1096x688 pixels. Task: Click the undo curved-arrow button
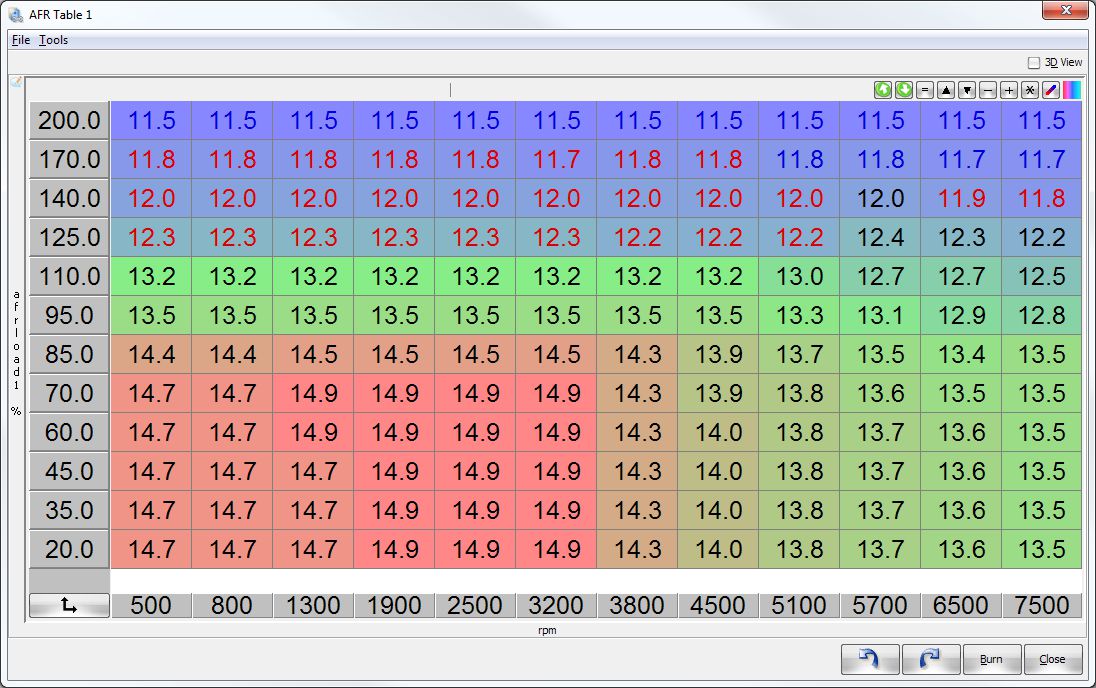pyautogui.click(x=870, y=659)
